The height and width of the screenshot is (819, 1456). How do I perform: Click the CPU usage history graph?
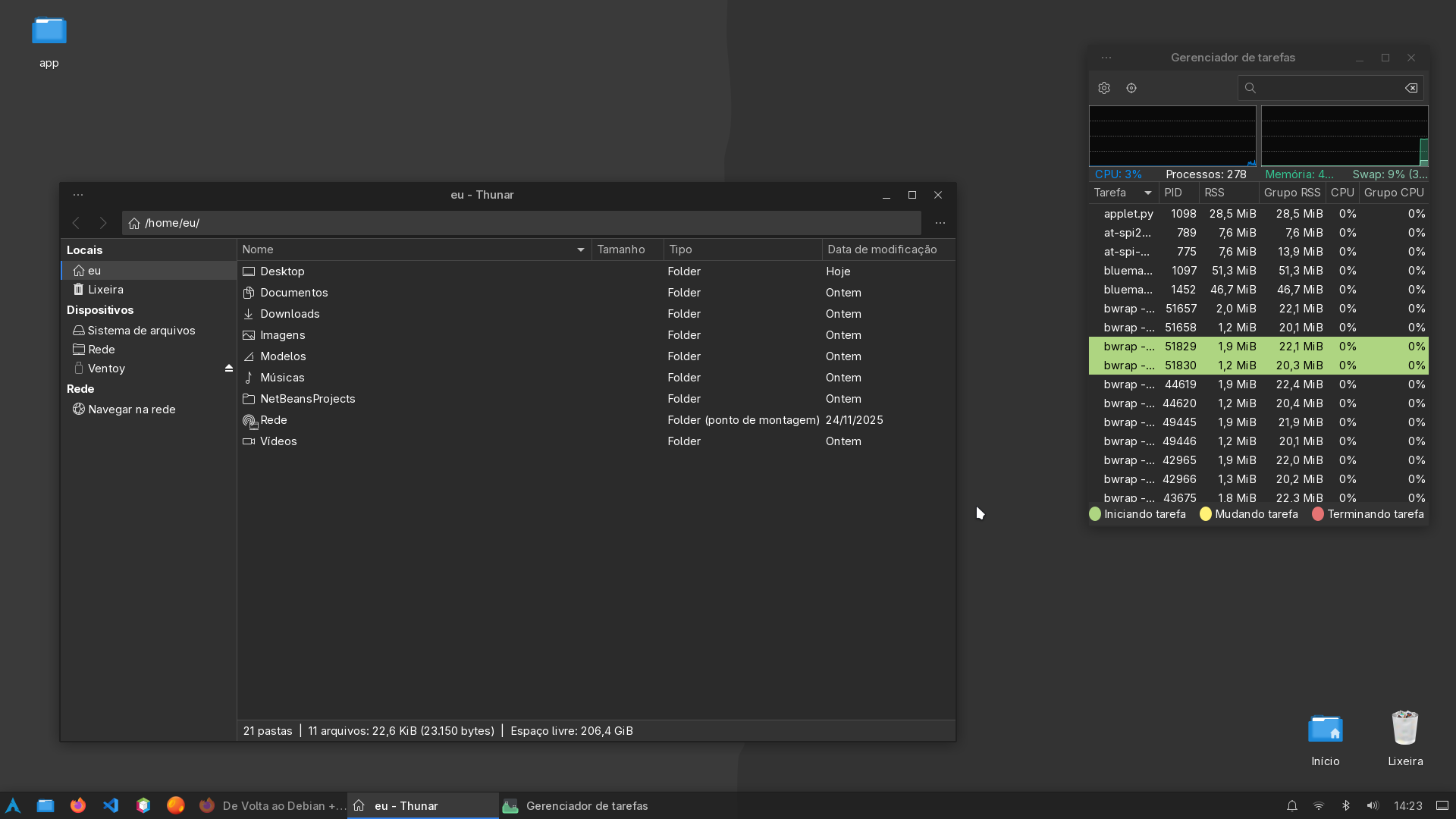pyautogui.click(x=1172, y=136)
